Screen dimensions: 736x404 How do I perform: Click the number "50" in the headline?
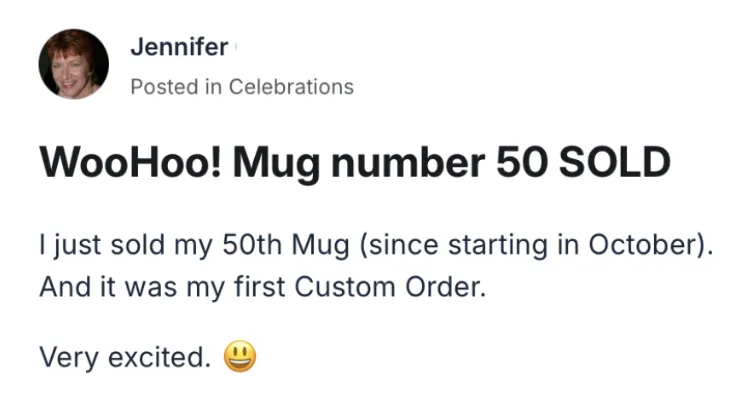tap(516, 163)
